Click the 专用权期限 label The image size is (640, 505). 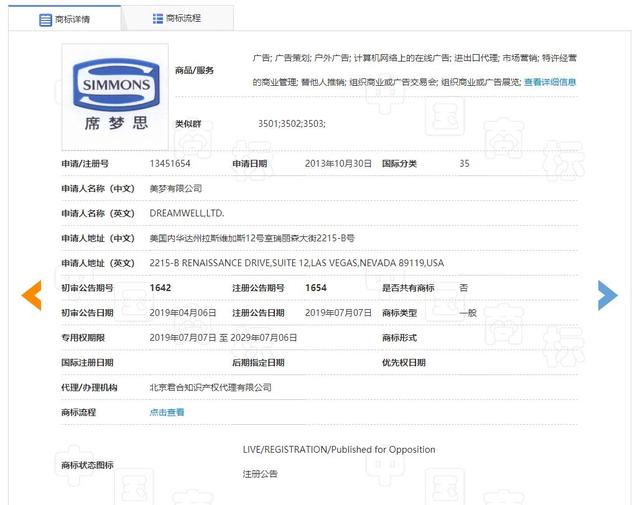tap(83, 338)
